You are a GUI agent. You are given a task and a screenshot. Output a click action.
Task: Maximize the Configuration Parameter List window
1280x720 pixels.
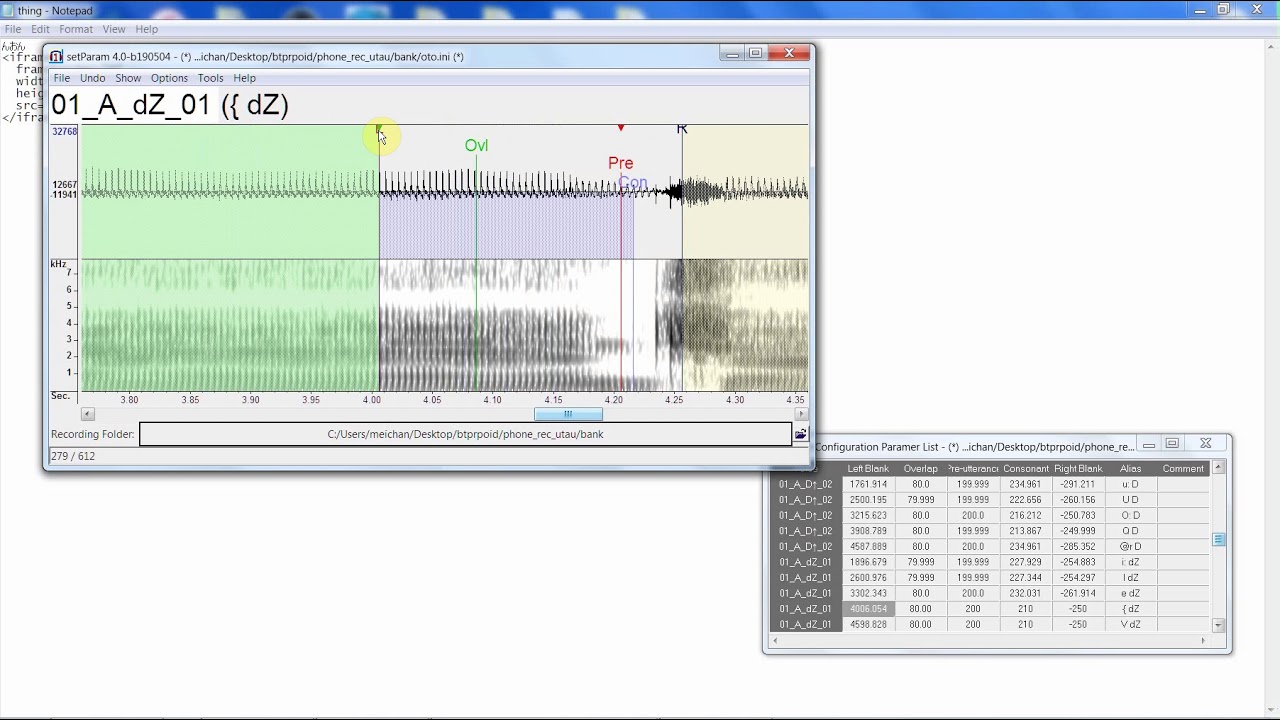1172,443
